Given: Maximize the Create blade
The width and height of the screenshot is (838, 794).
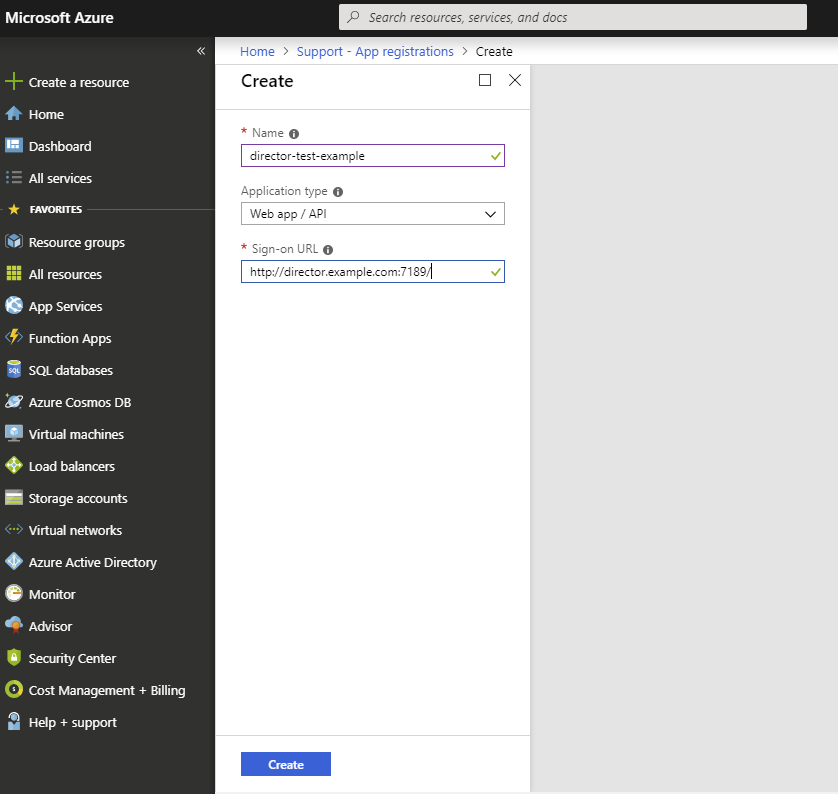Looking at the screenshot, I should pos(485,81).
